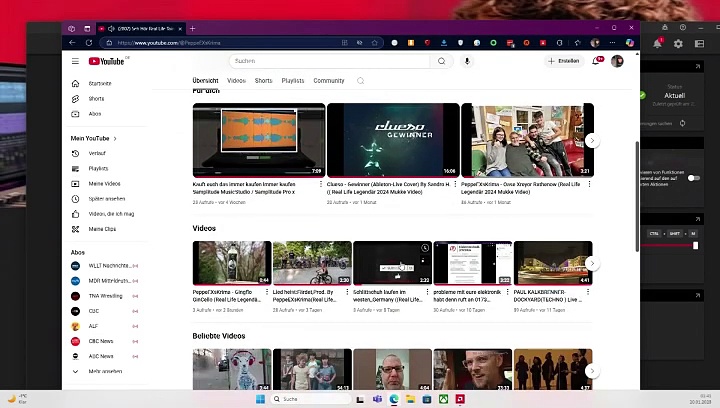Open the Clueso Gewinner video thumbnail
Image resolution: width=720 pixels, height=408 pixels.
[x=393, y=140]
